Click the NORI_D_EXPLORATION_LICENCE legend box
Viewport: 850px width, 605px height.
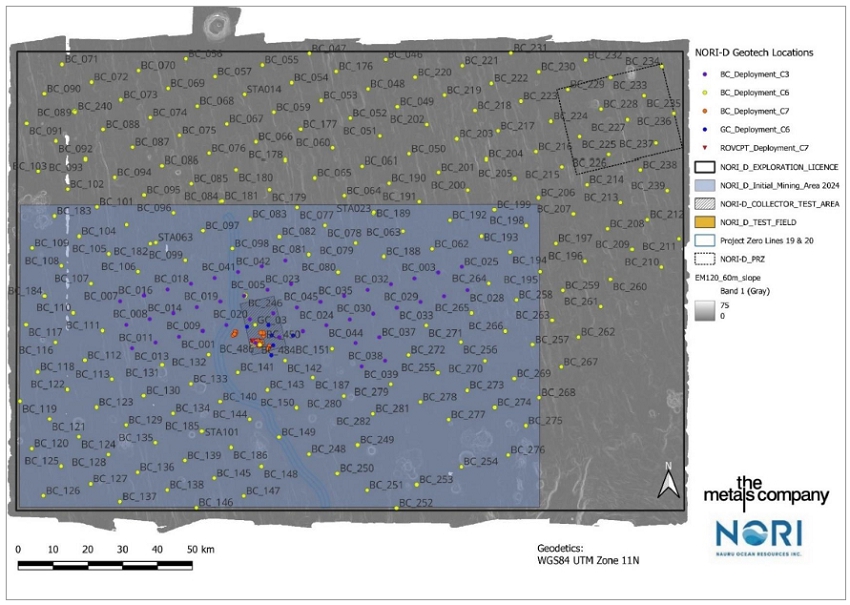tap(705, 166)
